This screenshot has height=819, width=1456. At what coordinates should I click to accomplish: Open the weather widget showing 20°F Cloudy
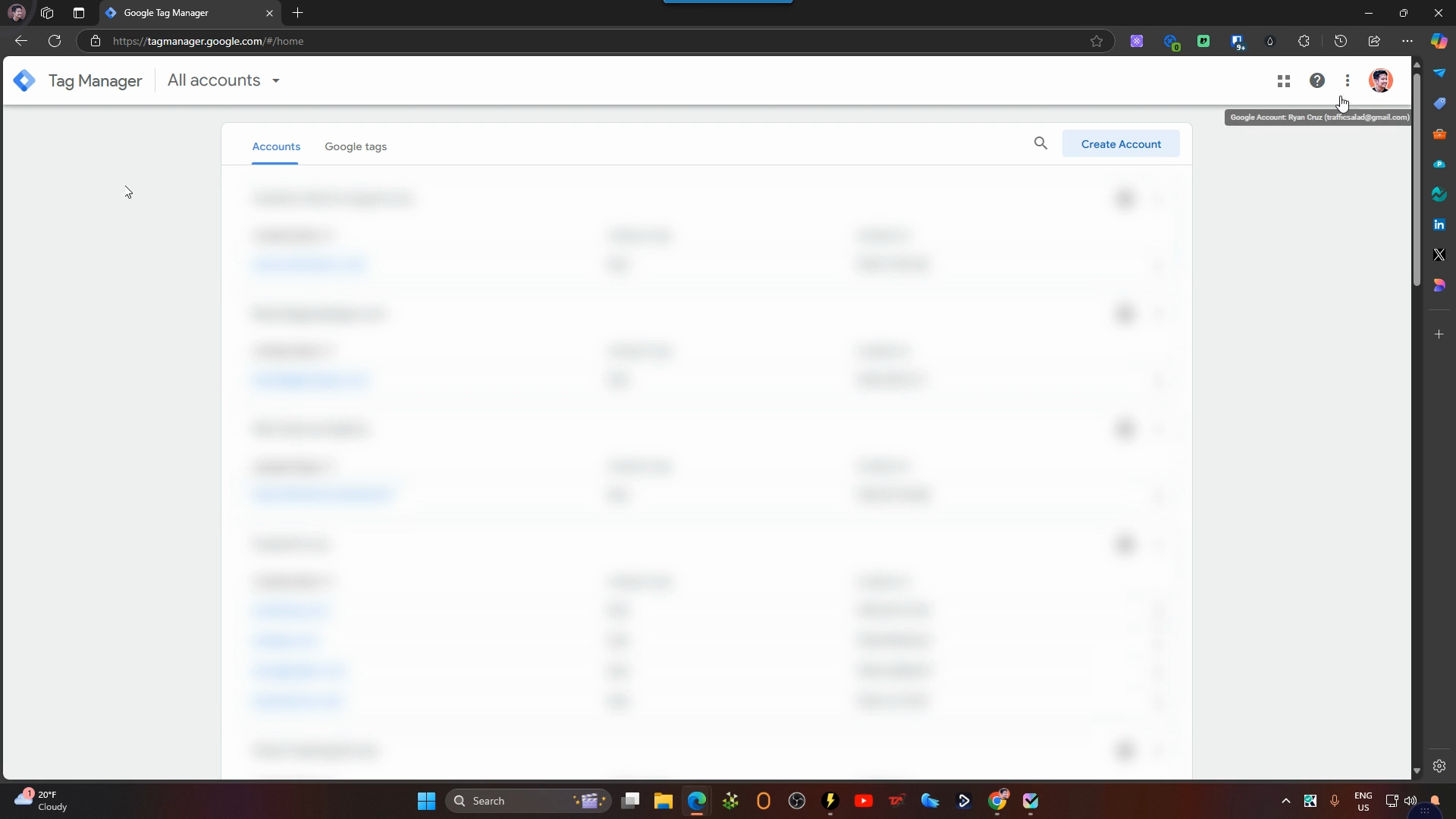pos(42,801)
